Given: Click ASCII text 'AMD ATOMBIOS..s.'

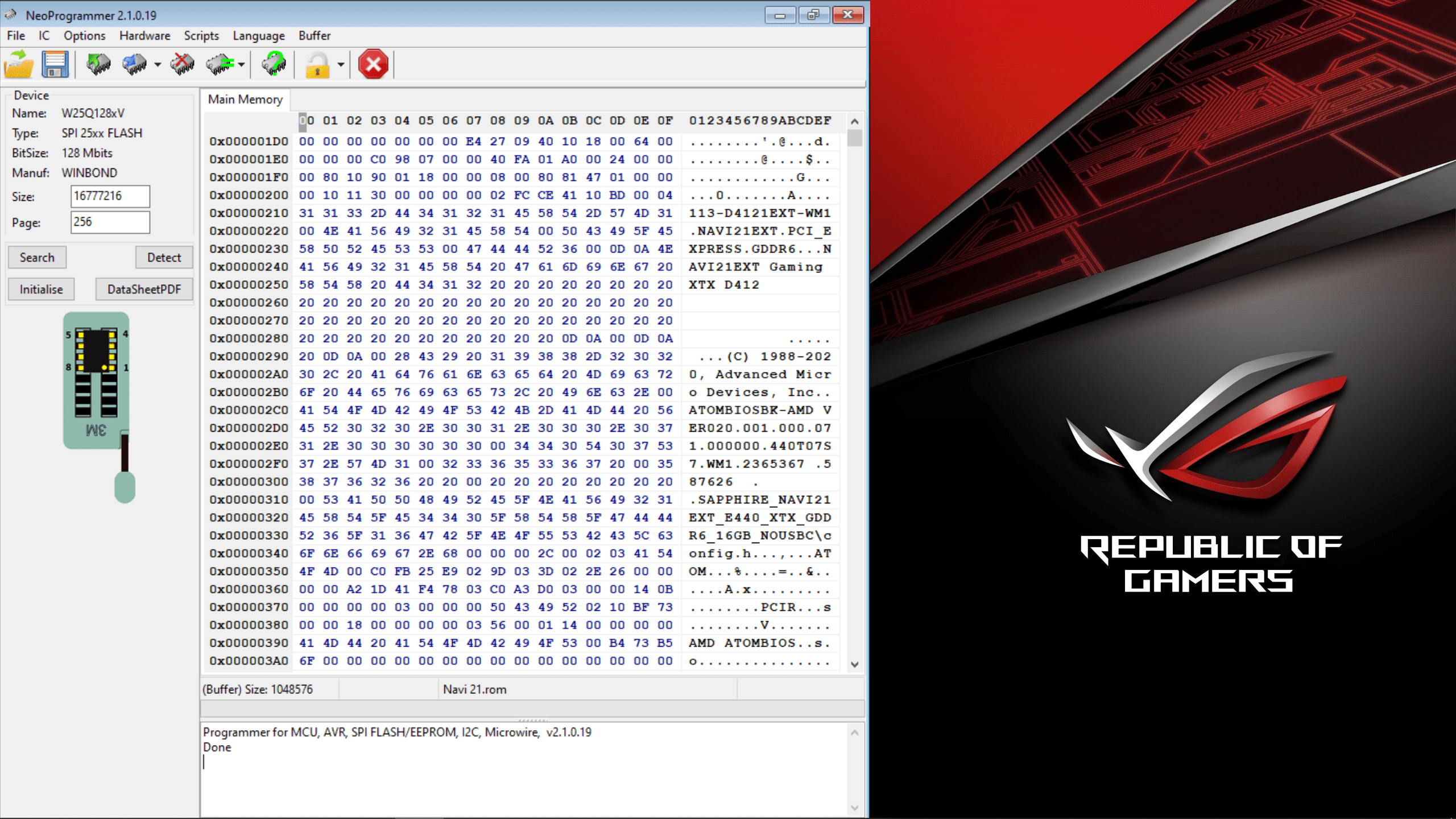Looking at the screenshot, I should click(x=759, y=643).
